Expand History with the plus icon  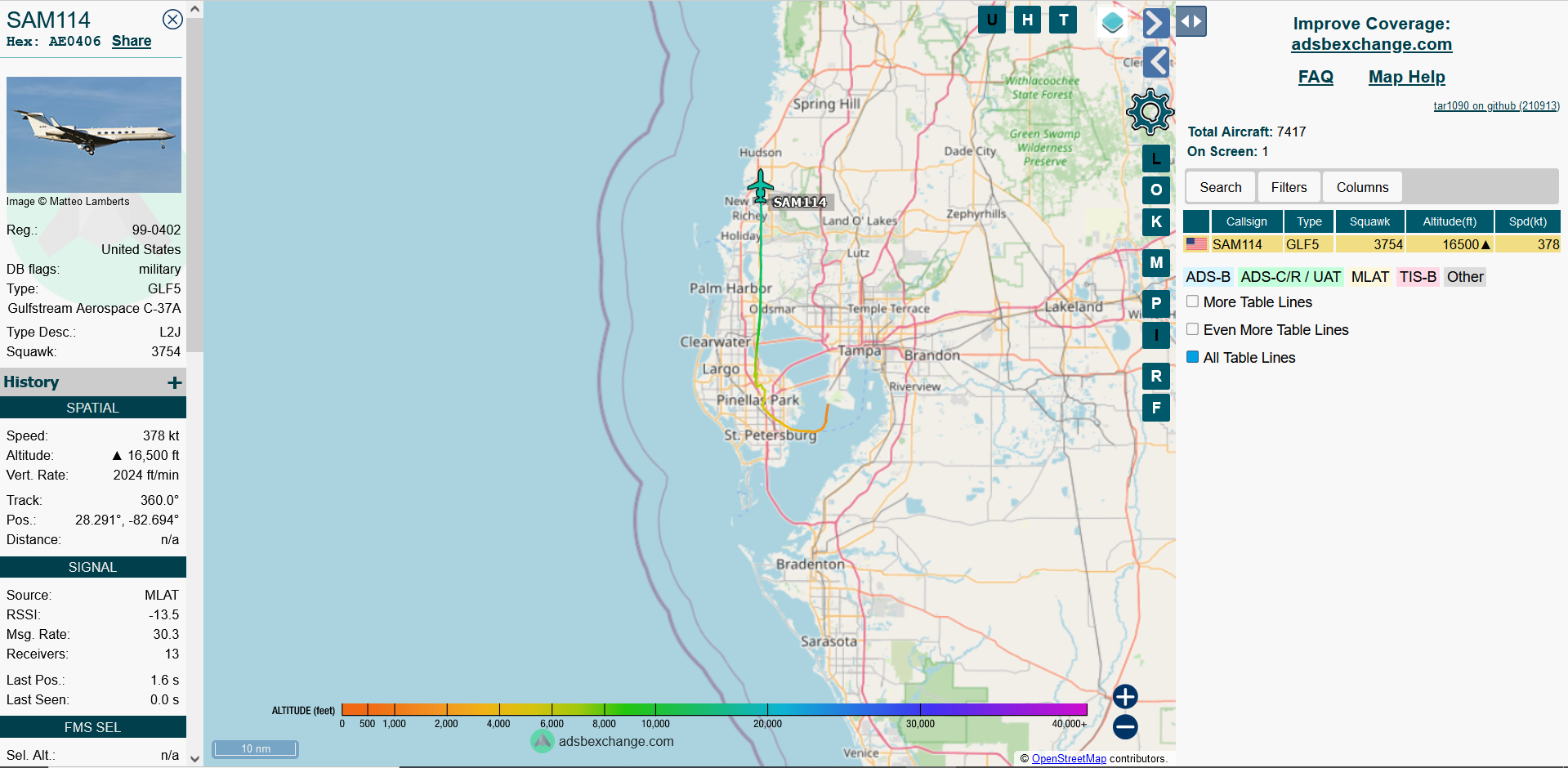point(175,382)
